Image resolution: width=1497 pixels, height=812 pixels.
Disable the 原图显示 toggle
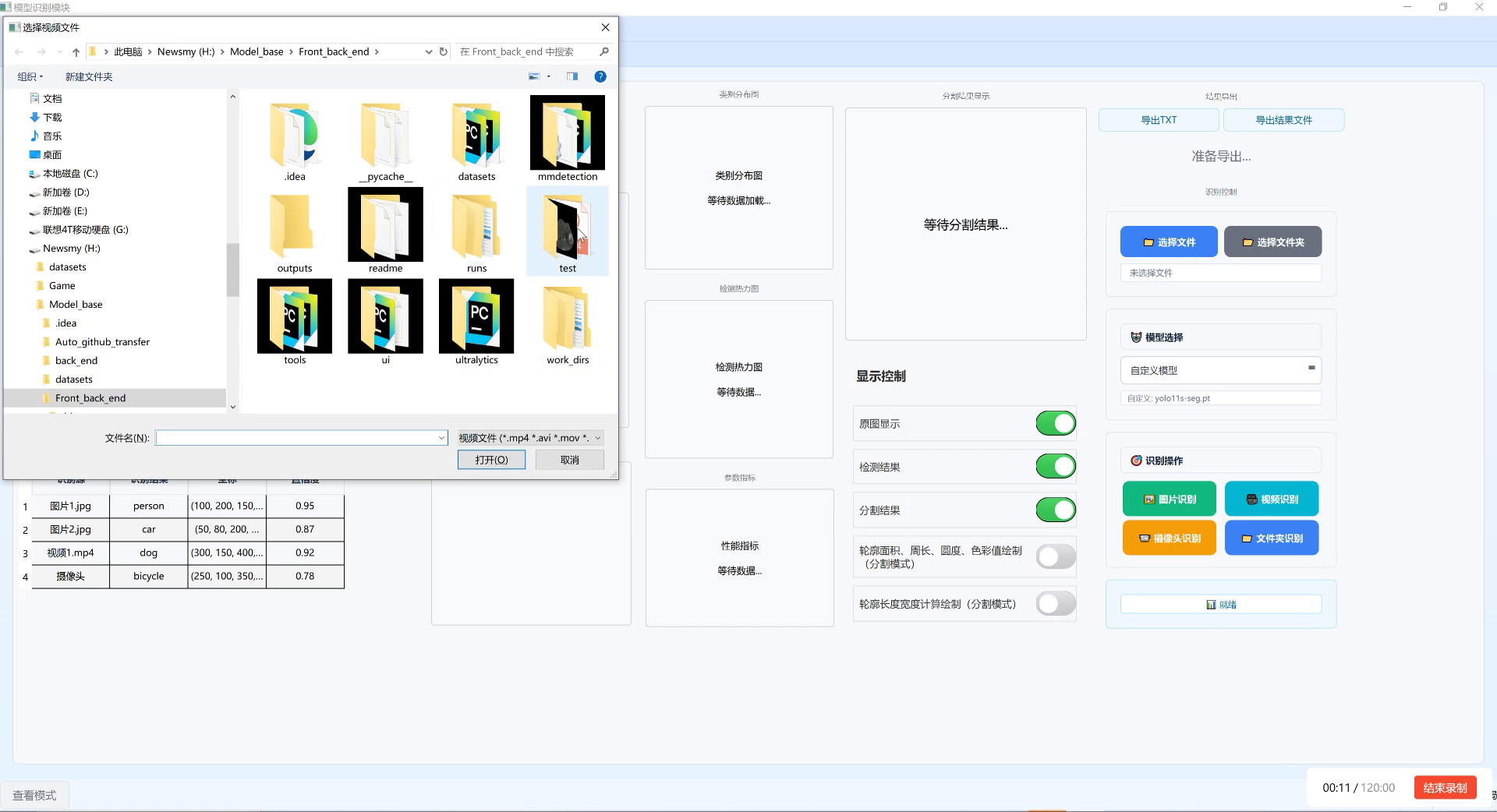1055,423
